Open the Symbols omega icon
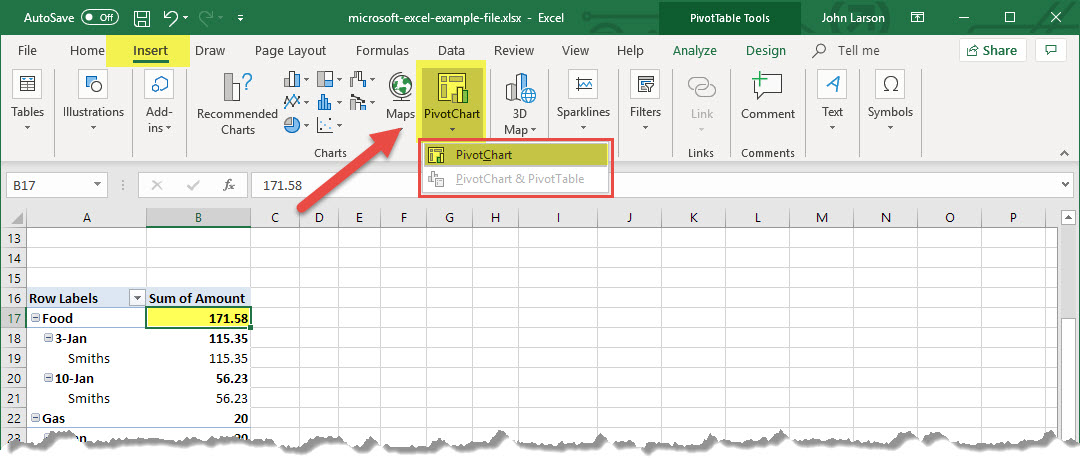Screen dimensions: 1080x458 [889, 85]
